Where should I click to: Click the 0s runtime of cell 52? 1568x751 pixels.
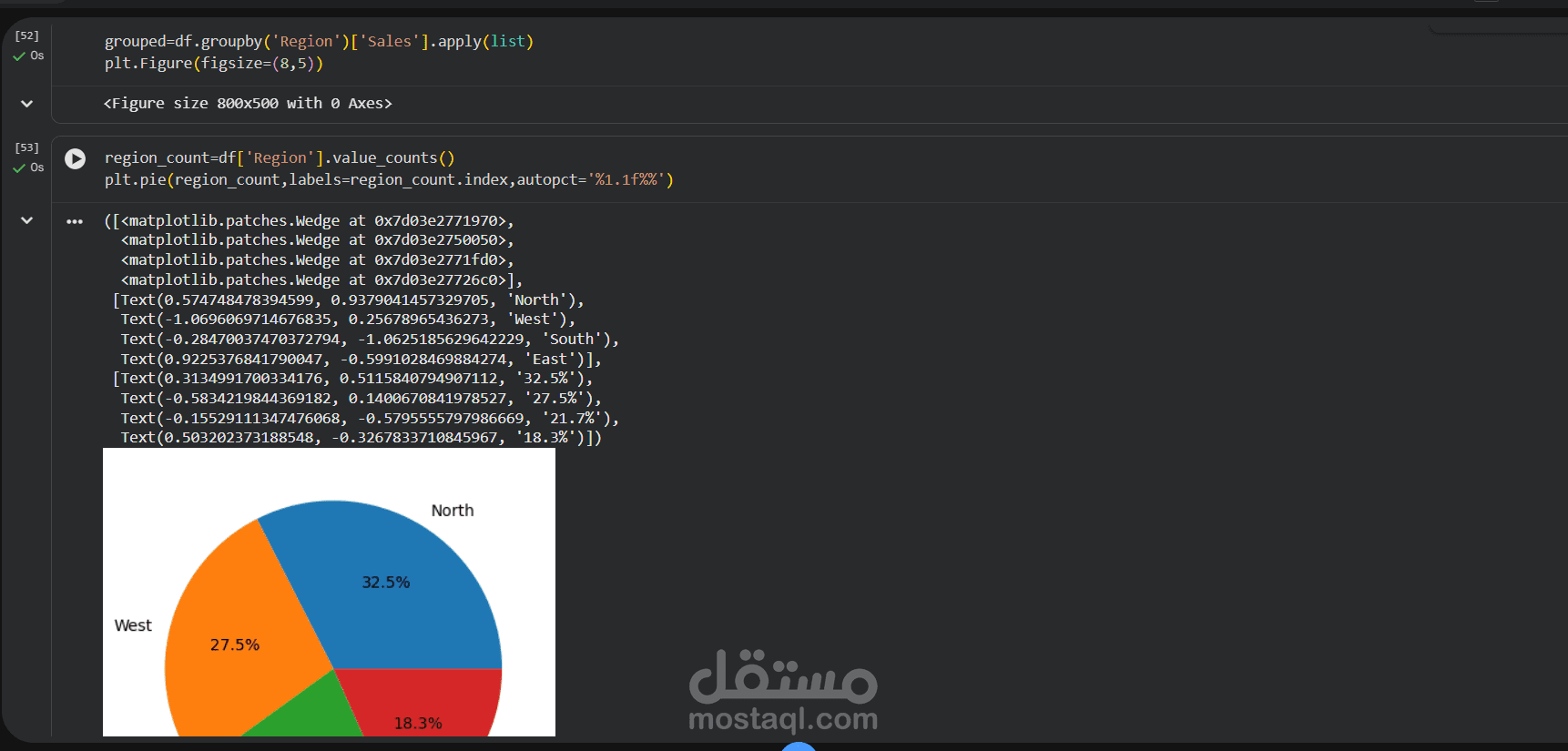[37, 56]
